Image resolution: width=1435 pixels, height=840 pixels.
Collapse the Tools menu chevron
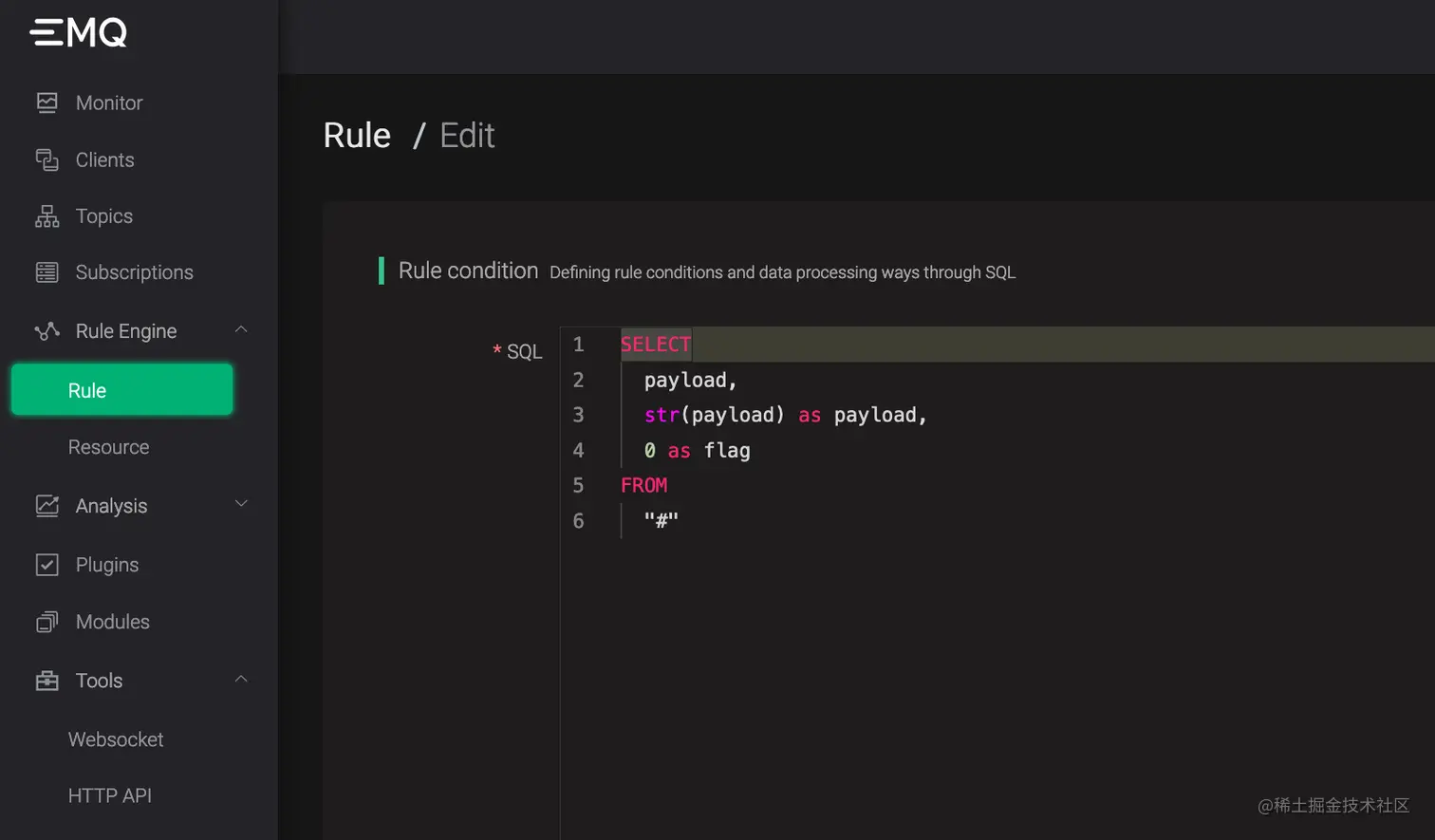point(241,679)
